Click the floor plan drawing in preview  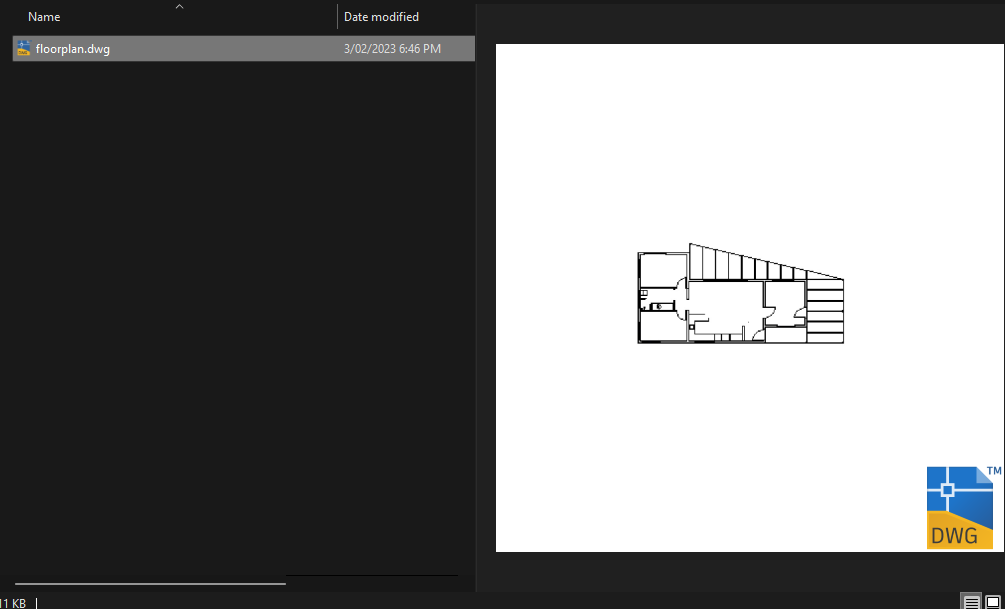[740, 294]
